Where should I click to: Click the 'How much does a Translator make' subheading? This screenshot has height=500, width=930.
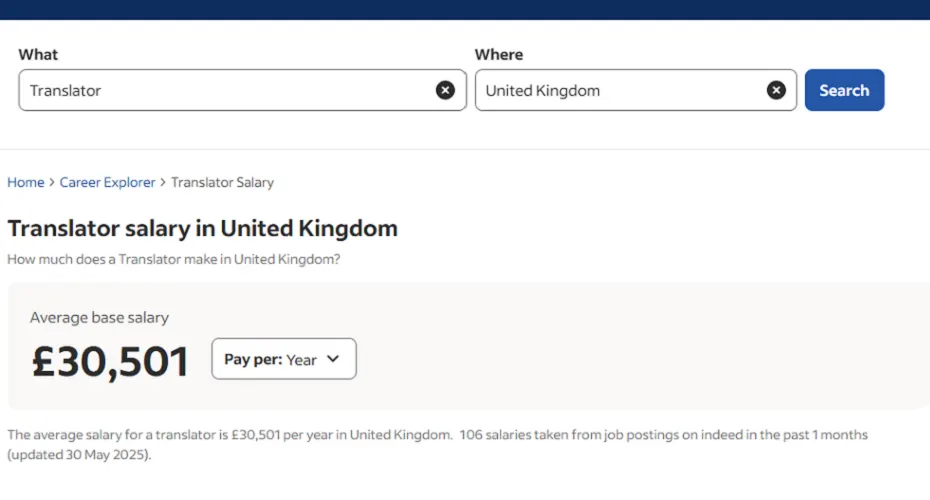[173, 259]
